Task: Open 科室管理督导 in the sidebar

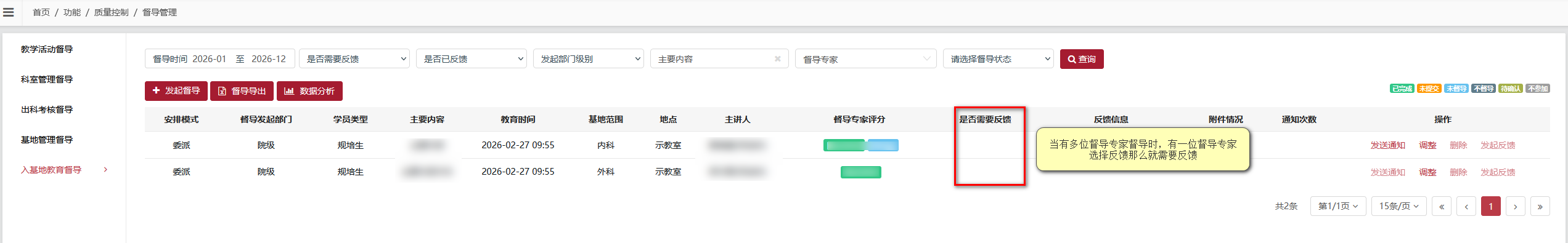Action: [x=47, y=79]
